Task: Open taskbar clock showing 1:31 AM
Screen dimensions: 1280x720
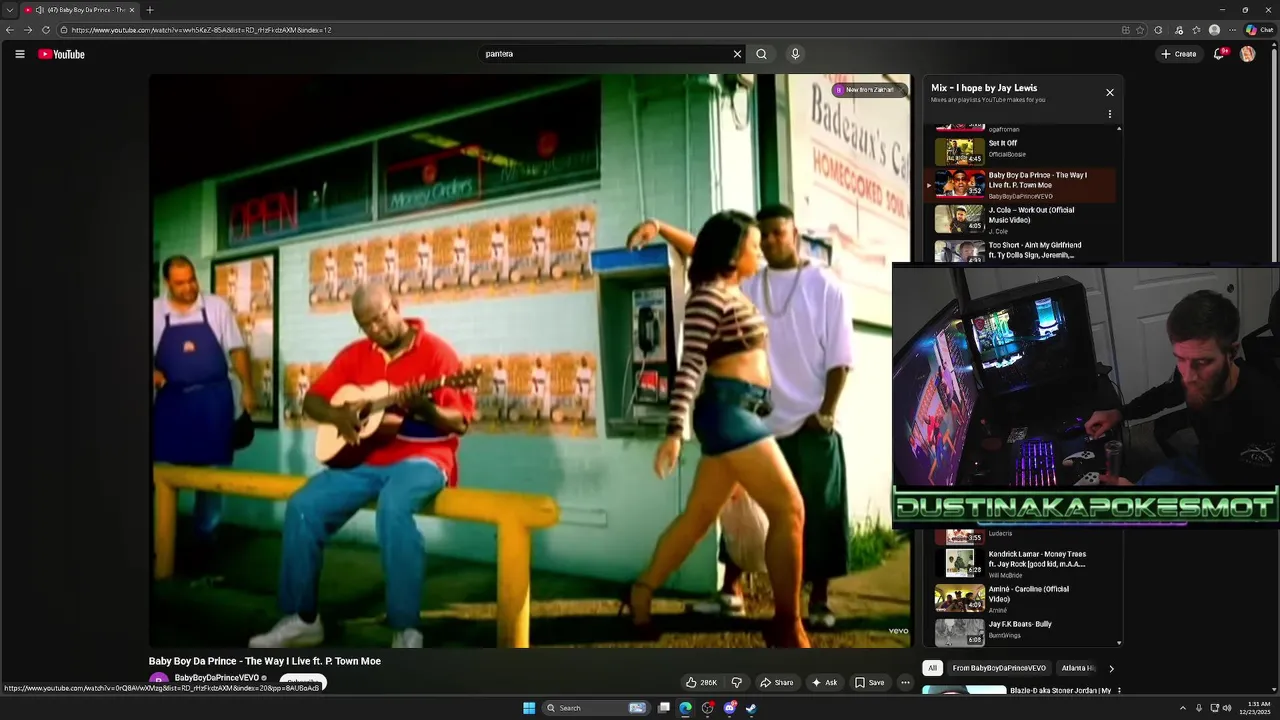Action: tap(1259, 708)
